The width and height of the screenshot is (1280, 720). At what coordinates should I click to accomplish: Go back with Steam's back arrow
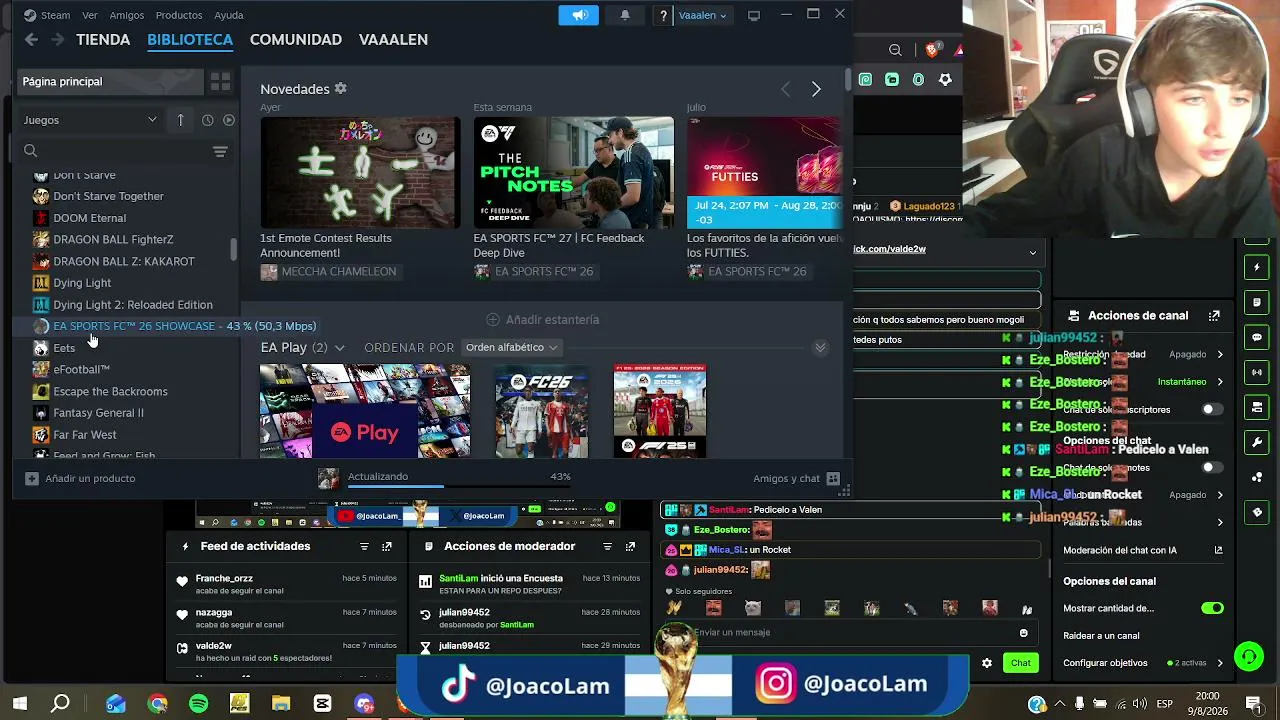click(31, 40)
